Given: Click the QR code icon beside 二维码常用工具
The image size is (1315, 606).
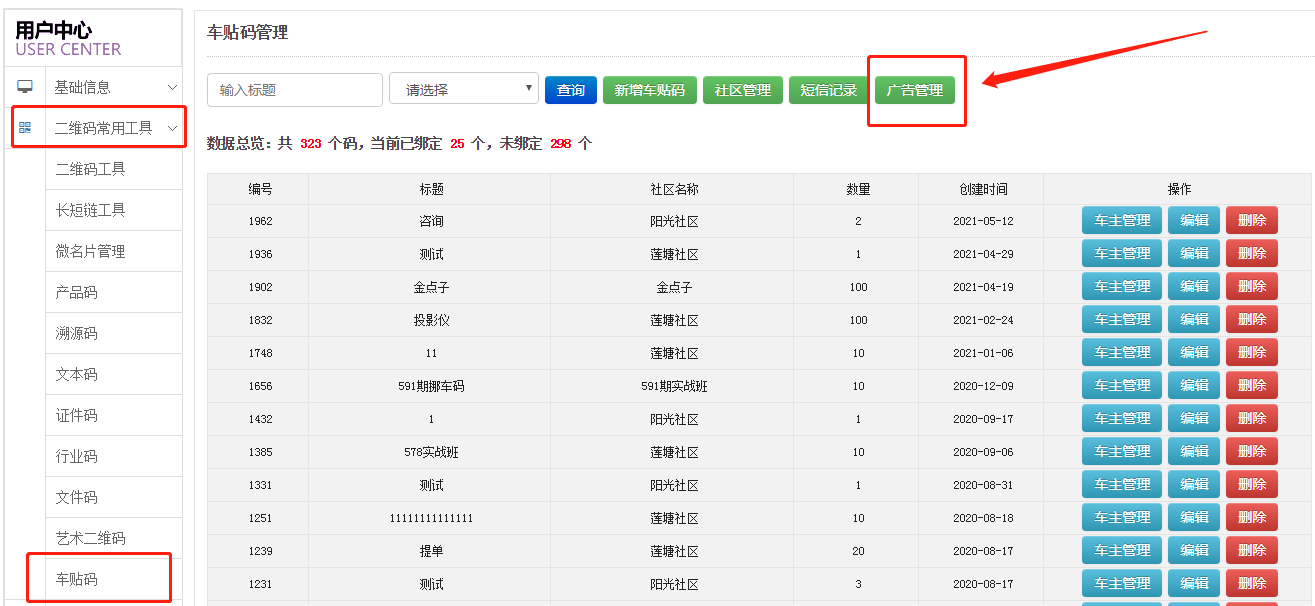Looking at the screenshot, I should [x=25, y=128].
